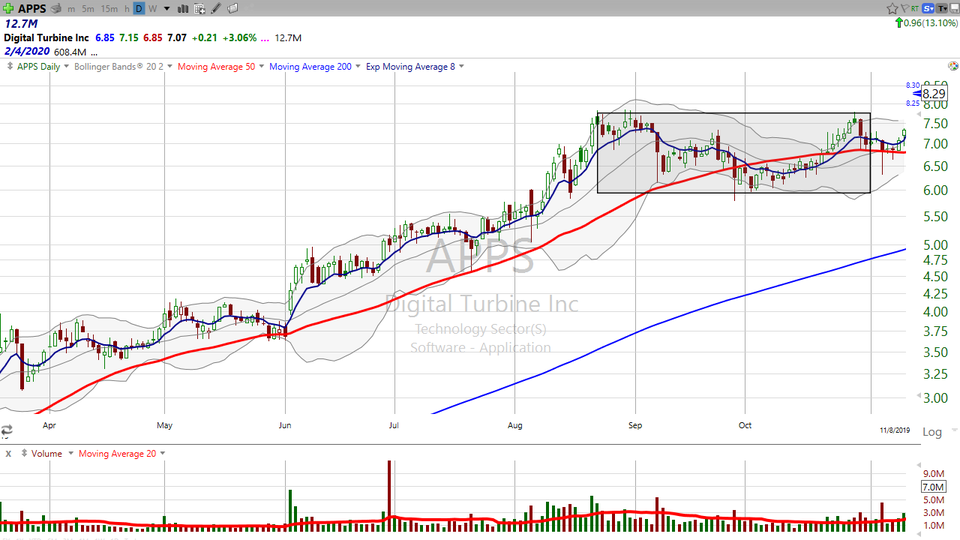Click the flag icon at top right
Screen dimensions: 960x540
[904, 8]
